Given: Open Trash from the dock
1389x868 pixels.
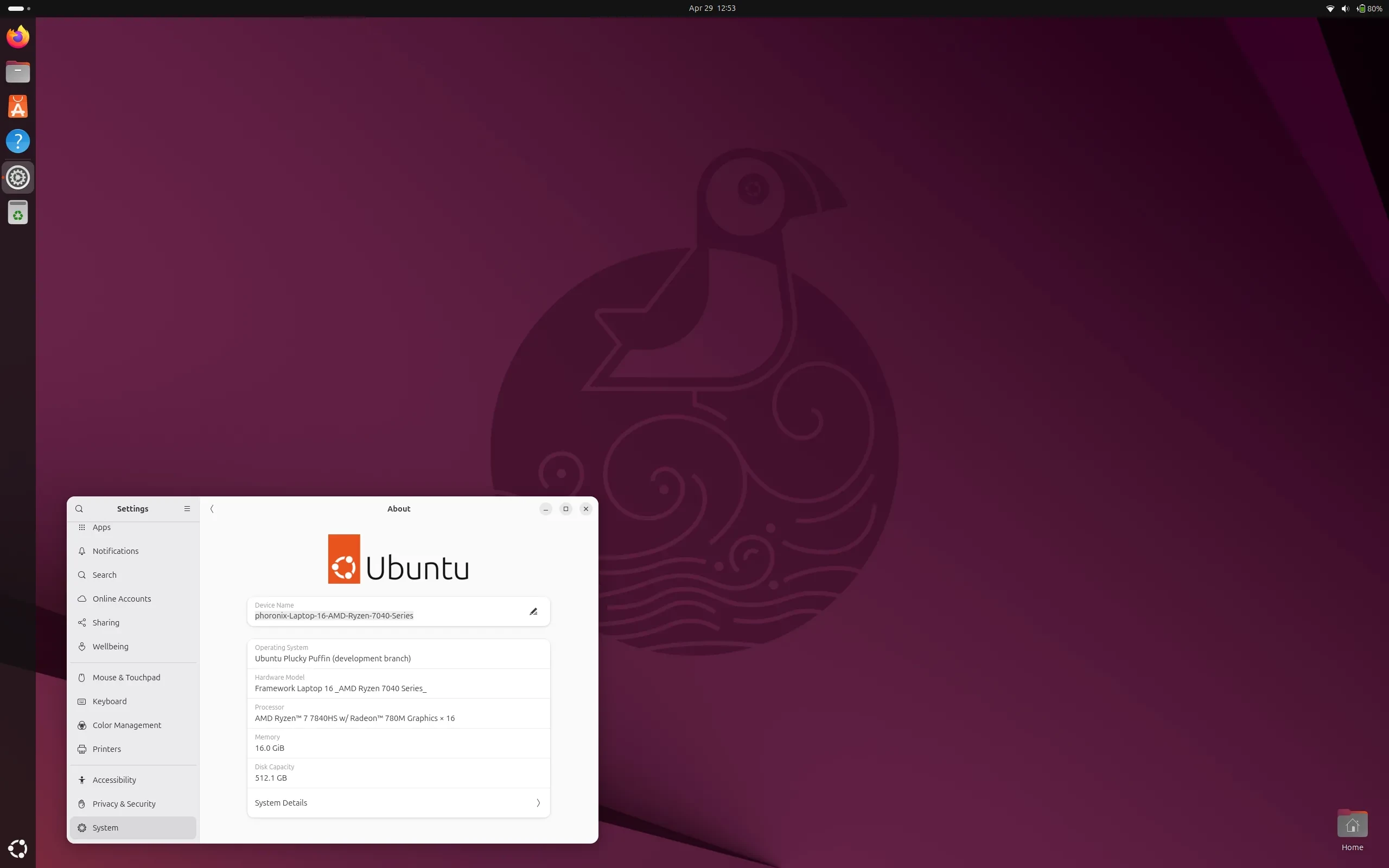Looking at the screenshot, I should (x=18, y=213).
